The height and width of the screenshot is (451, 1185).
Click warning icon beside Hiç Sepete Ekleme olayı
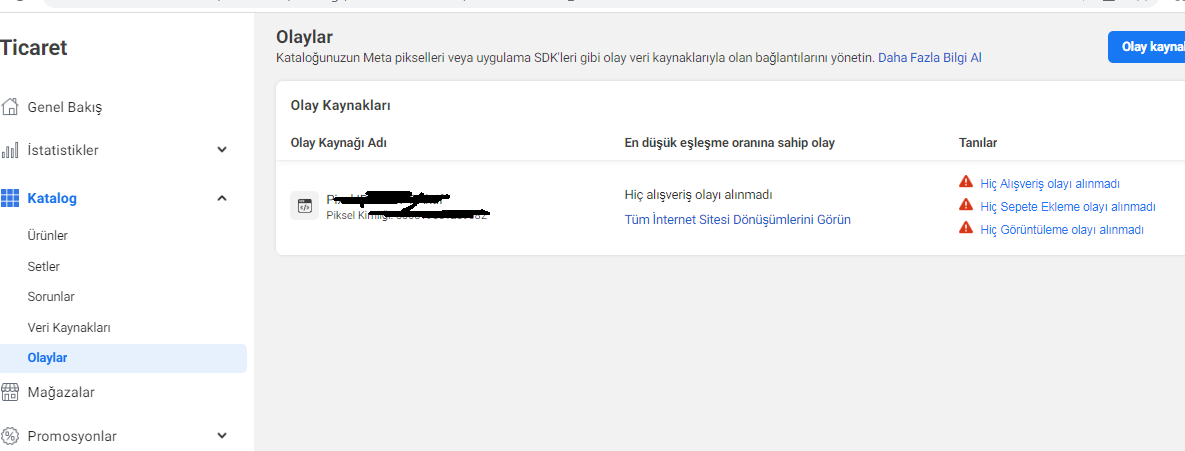pos(965,205)
